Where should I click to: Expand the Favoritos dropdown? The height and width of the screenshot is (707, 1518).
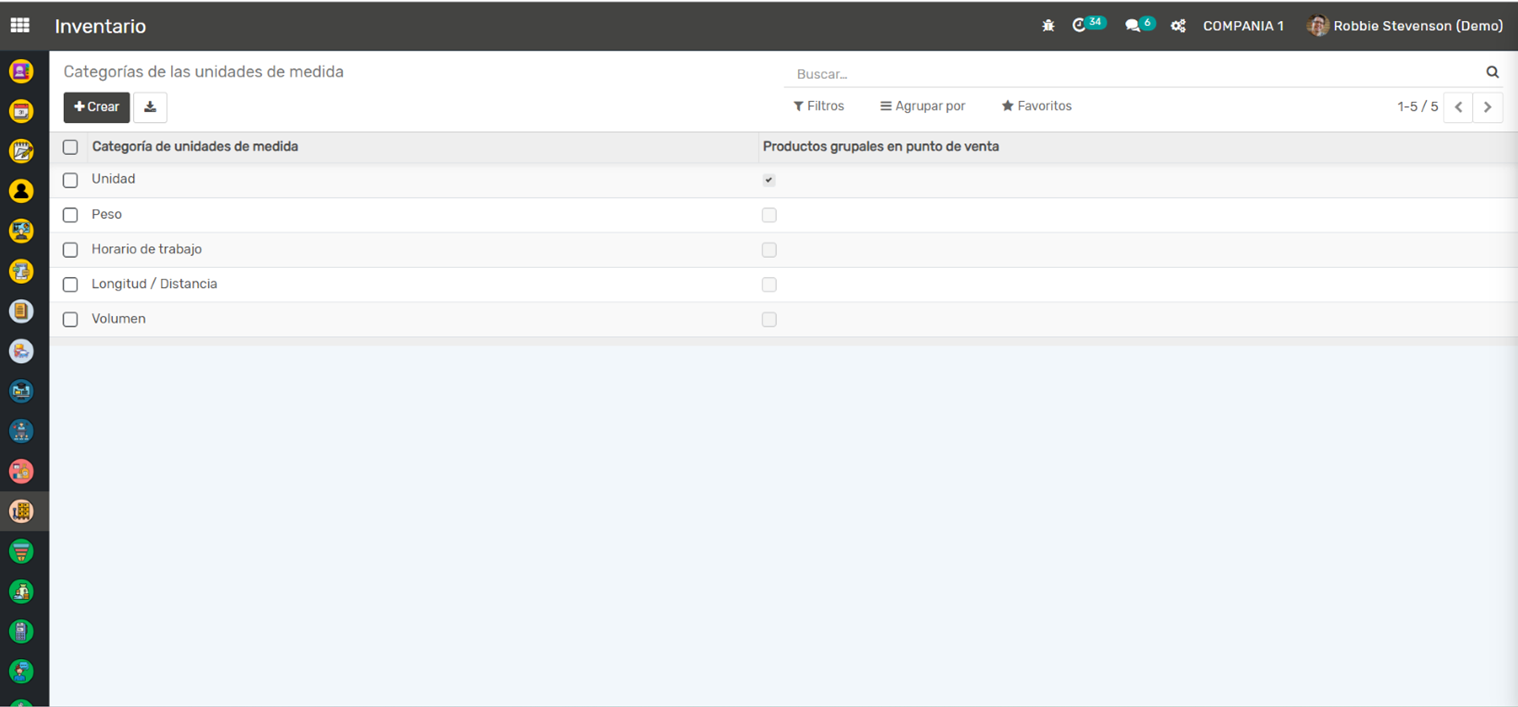pyautogui.click(x=1037, y=106)
